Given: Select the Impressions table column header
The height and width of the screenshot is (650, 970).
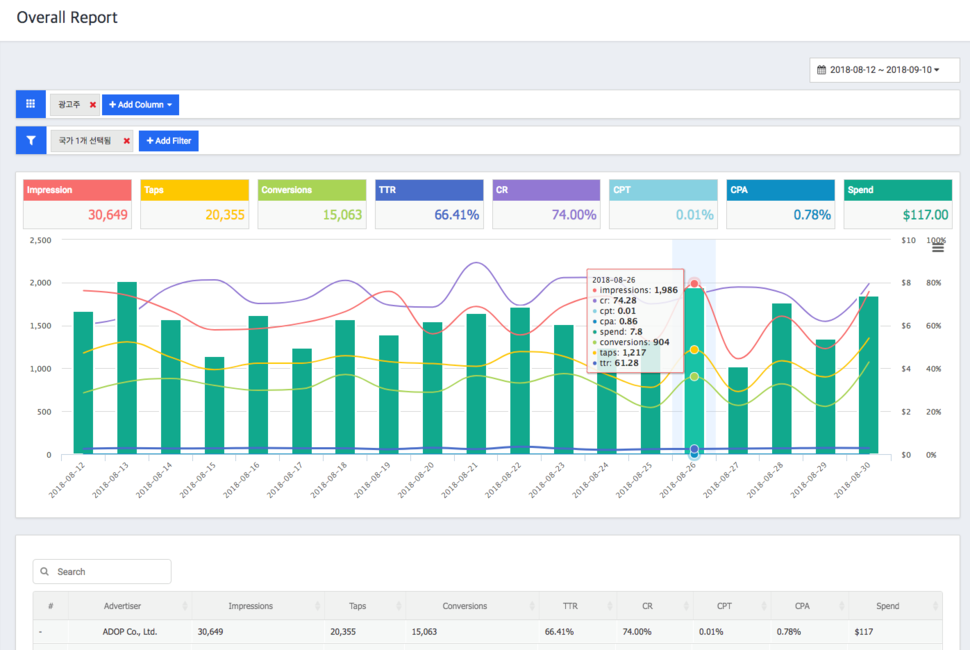Looking at the screenshot, I should click(x=250, y=606).
